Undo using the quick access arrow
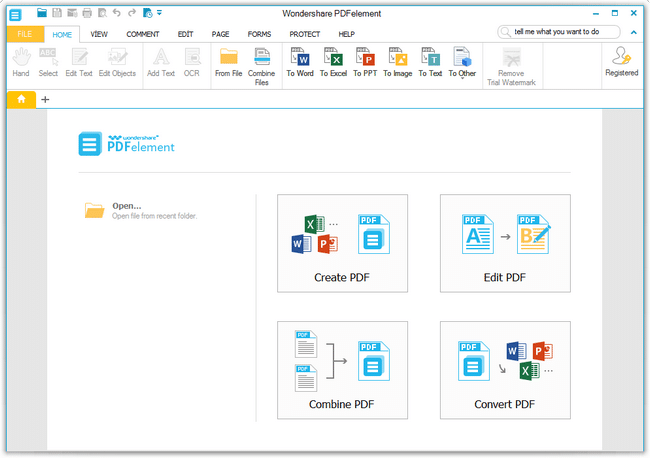The width and height of the screenshot is (650, 458). tap(117, 13)
